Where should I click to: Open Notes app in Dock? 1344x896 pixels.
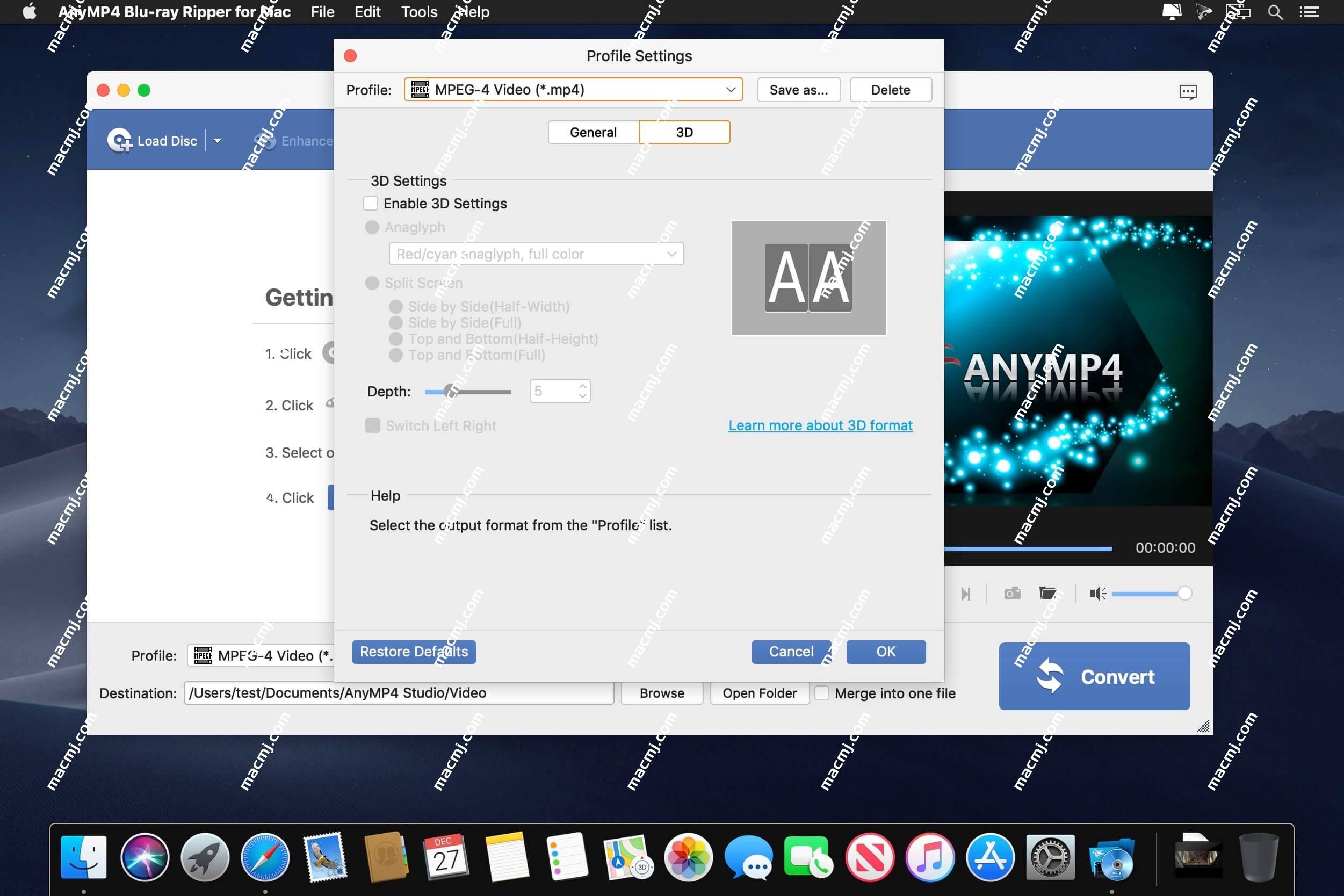click(507, 858)
